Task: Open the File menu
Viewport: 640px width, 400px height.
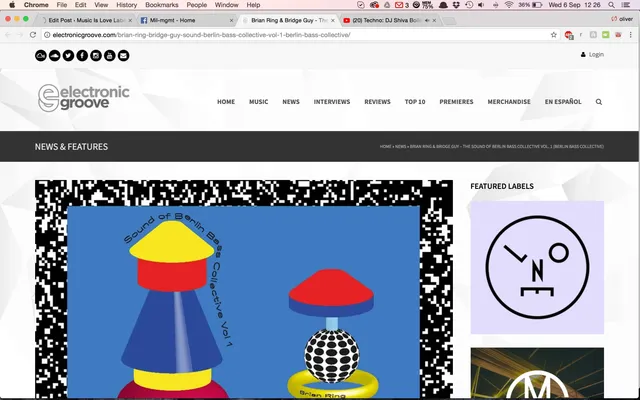Action: click(x=62, y=5)
